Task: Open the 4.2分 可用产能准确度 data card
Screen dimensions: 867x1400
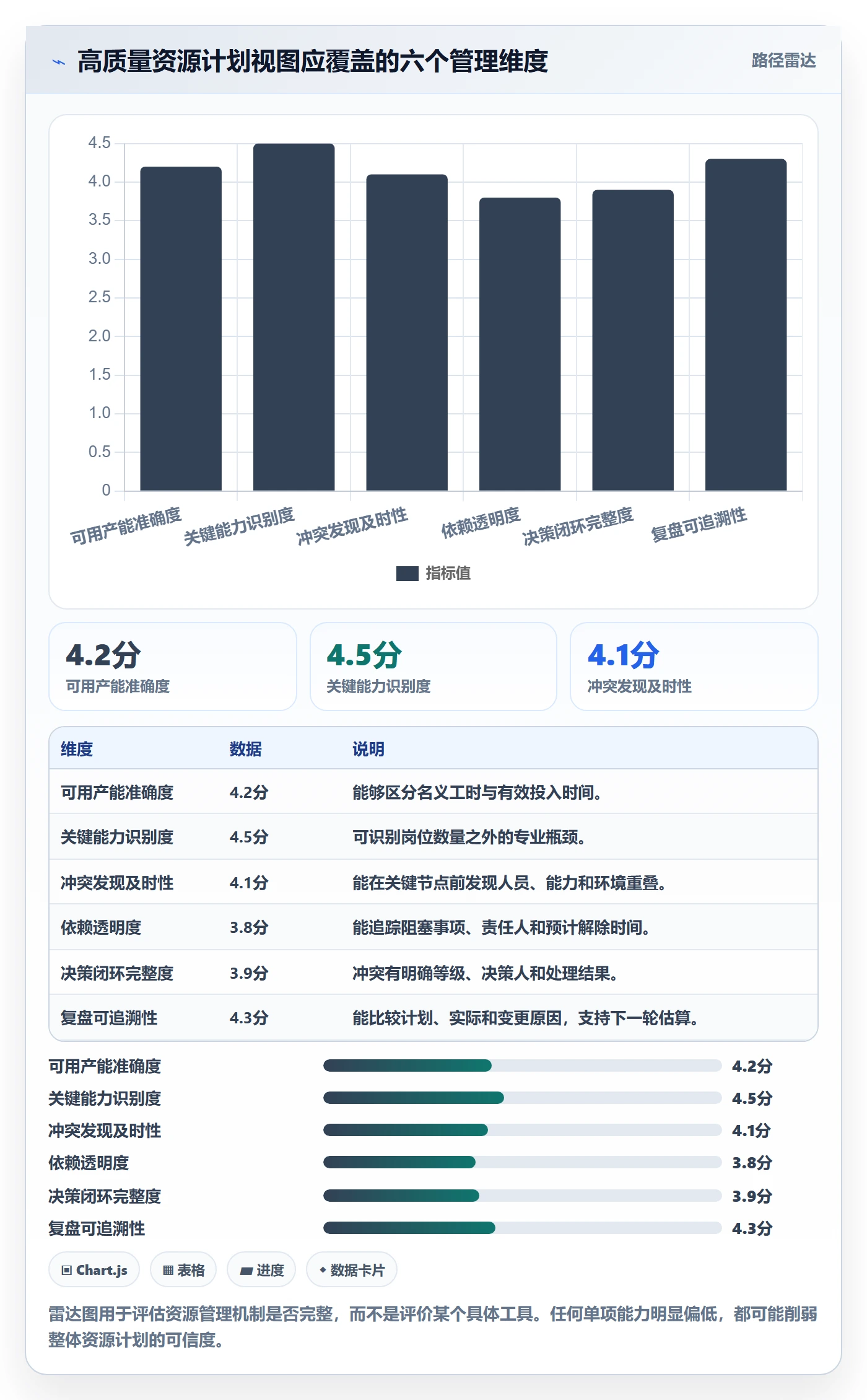Action: coord(173,667)
